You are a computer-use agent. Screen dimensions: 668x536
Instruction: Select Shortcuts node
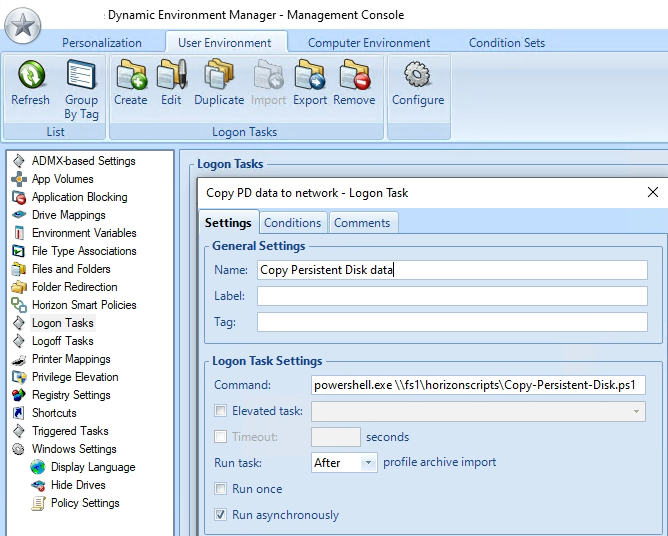click(x=54, y=413)
